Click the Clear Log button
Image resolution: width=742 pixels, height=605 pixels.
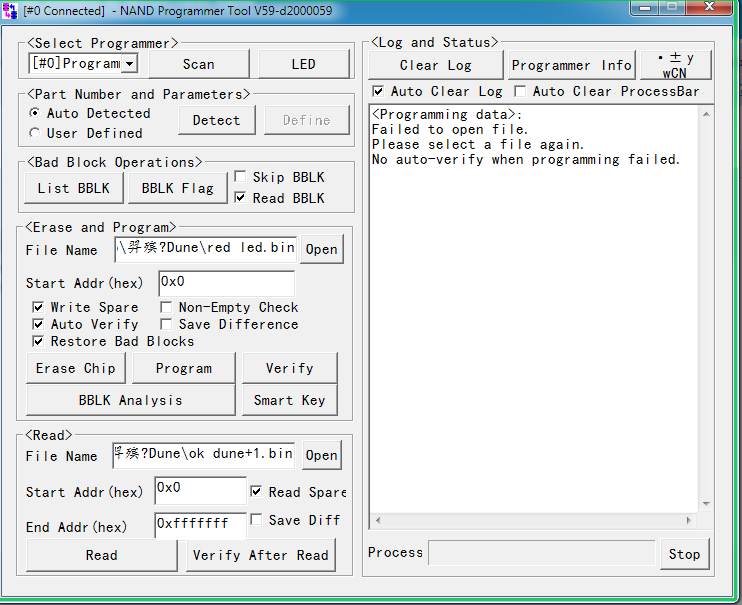[x=435, y=65]
